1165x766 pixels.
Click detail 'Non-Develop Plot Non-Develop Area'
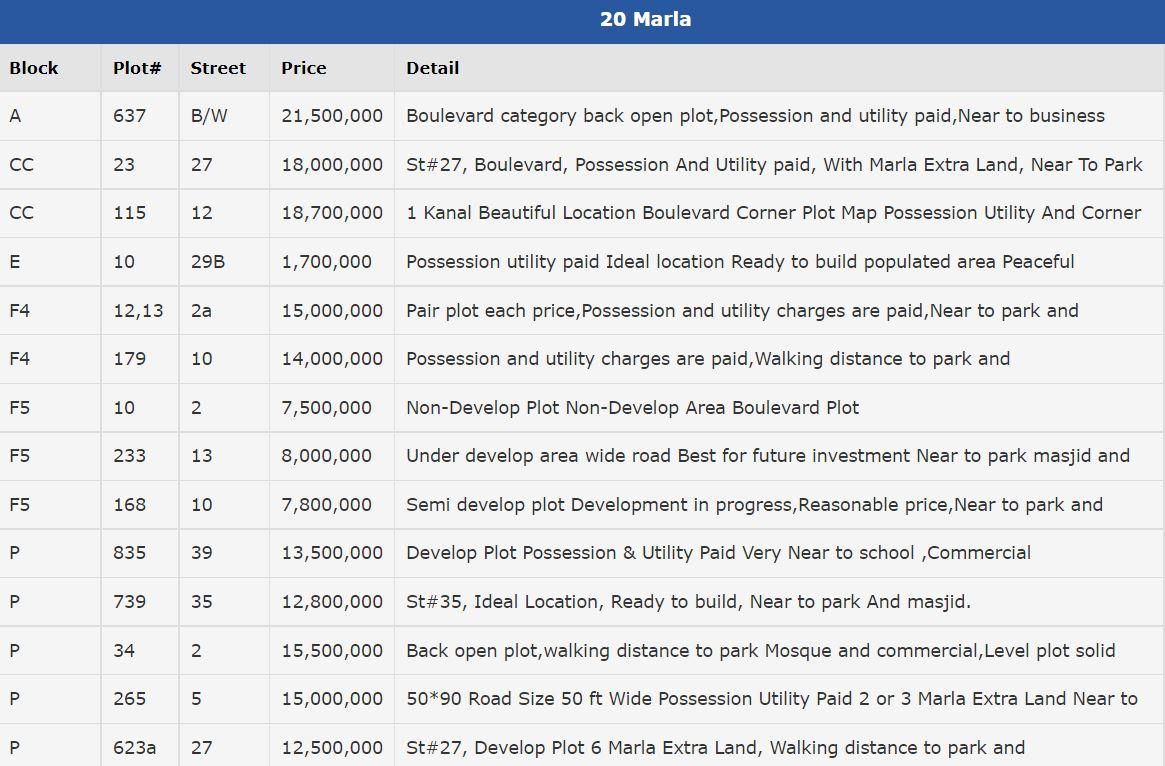point(632,408)
